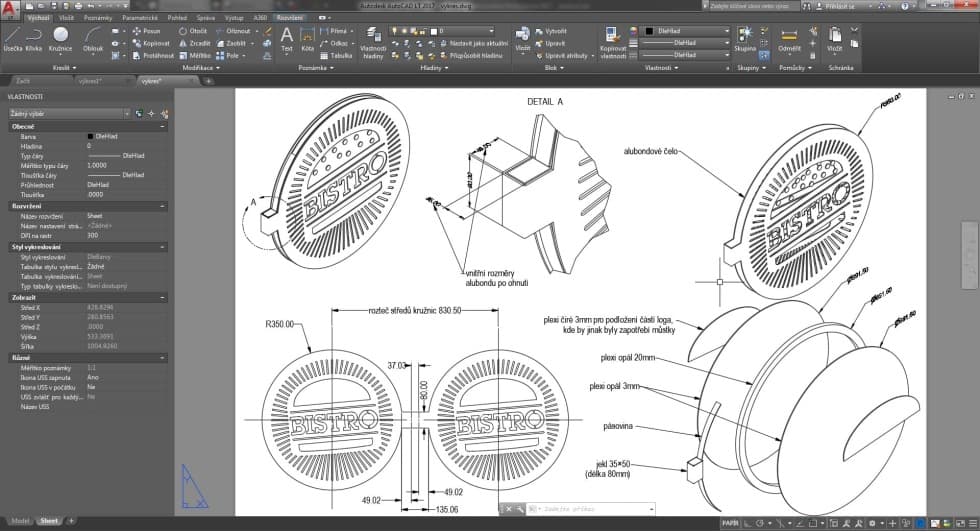Add a new layout with plus button
Screen dimensions: 980x532
click(71, 521)
